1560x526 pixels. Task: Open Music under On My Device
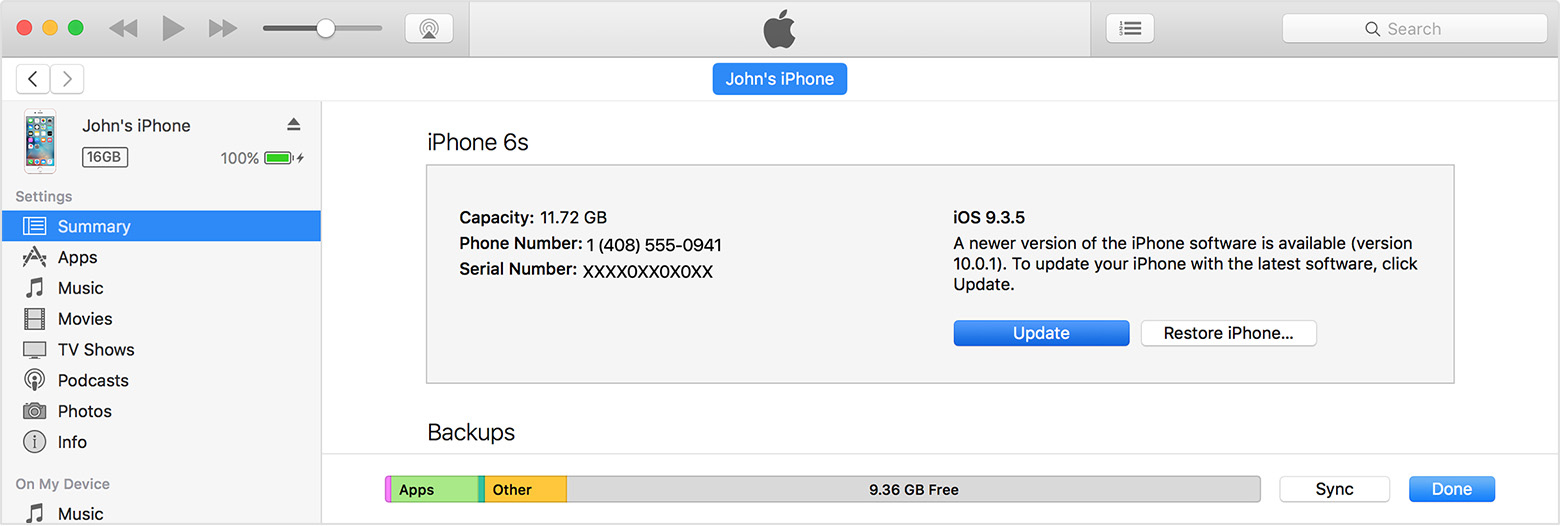point(161,513)
